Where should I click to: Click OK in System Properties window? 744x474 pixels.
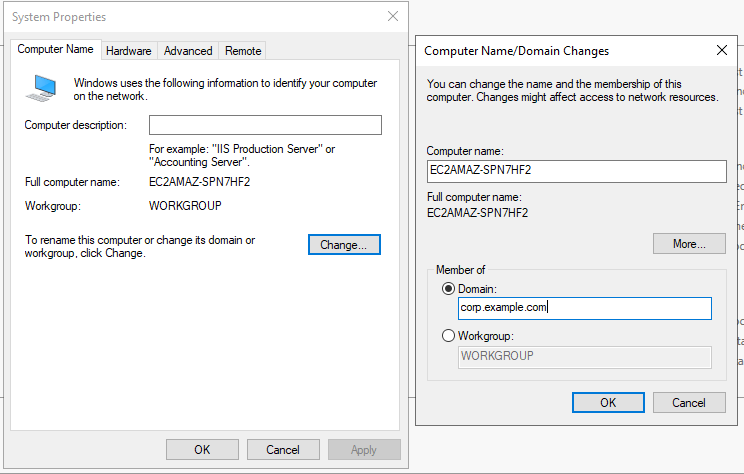coord(202,449)
